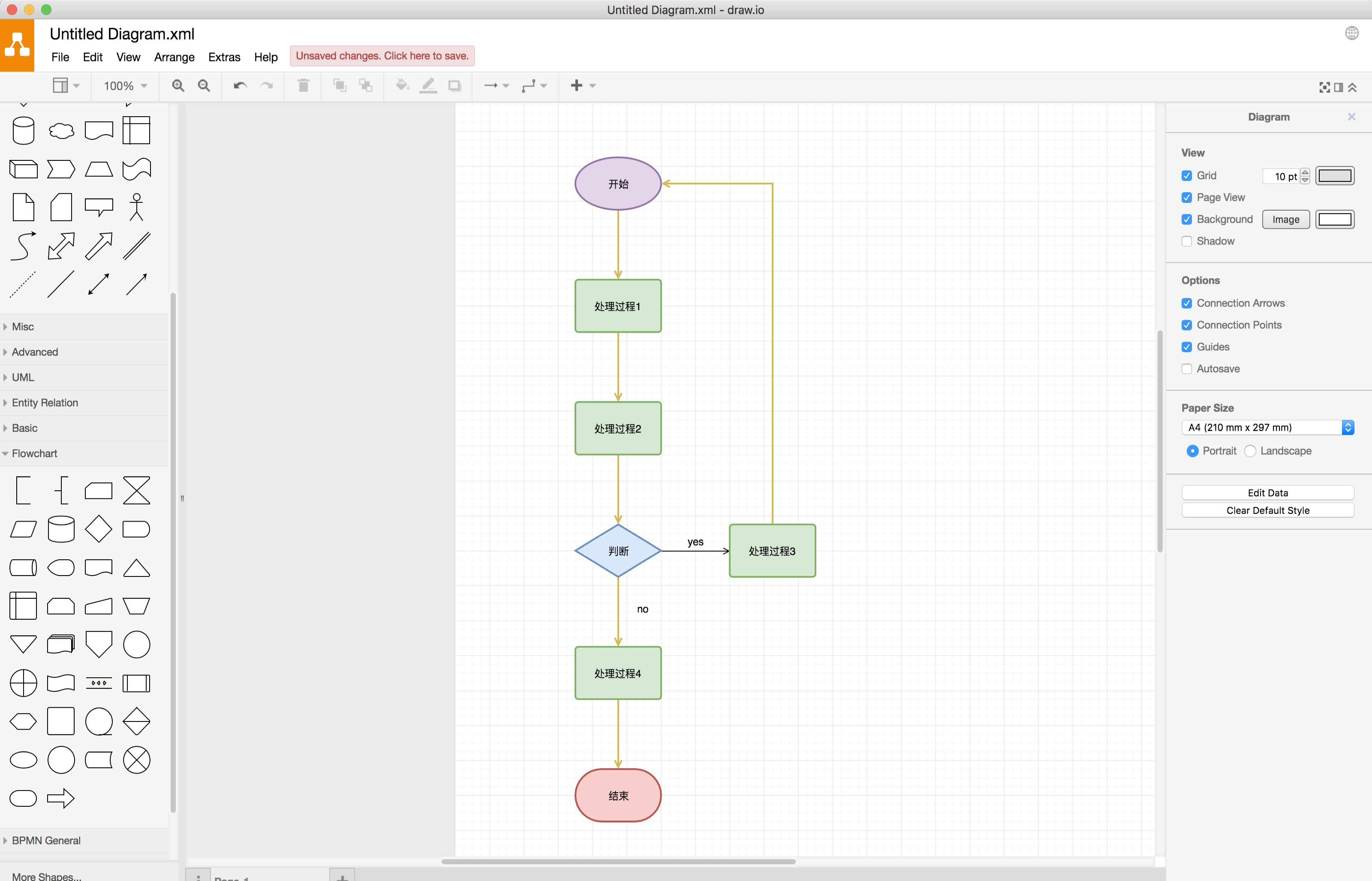Image resolution: width=1372 pixels, height=881 pixels.
Task: Click the To Front icon
Action: pos(340,85)
